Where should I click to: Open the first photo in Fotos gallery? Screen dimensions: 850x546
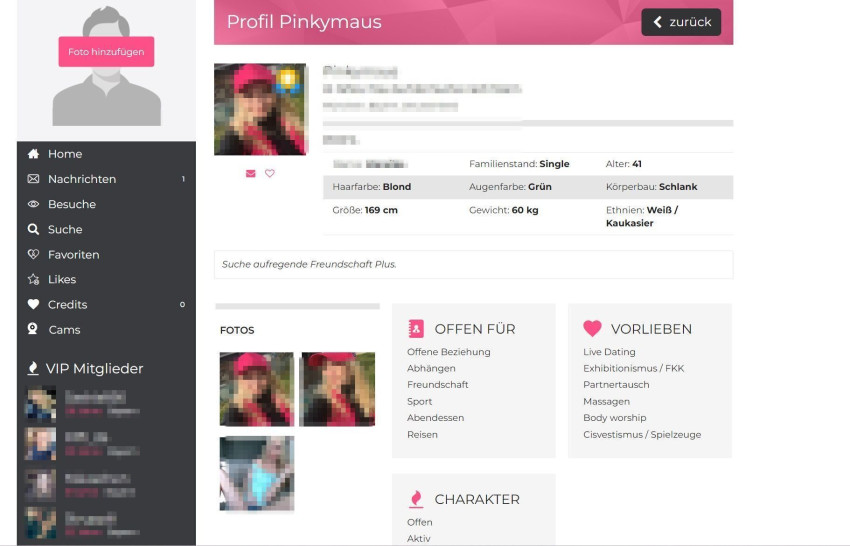256,389
